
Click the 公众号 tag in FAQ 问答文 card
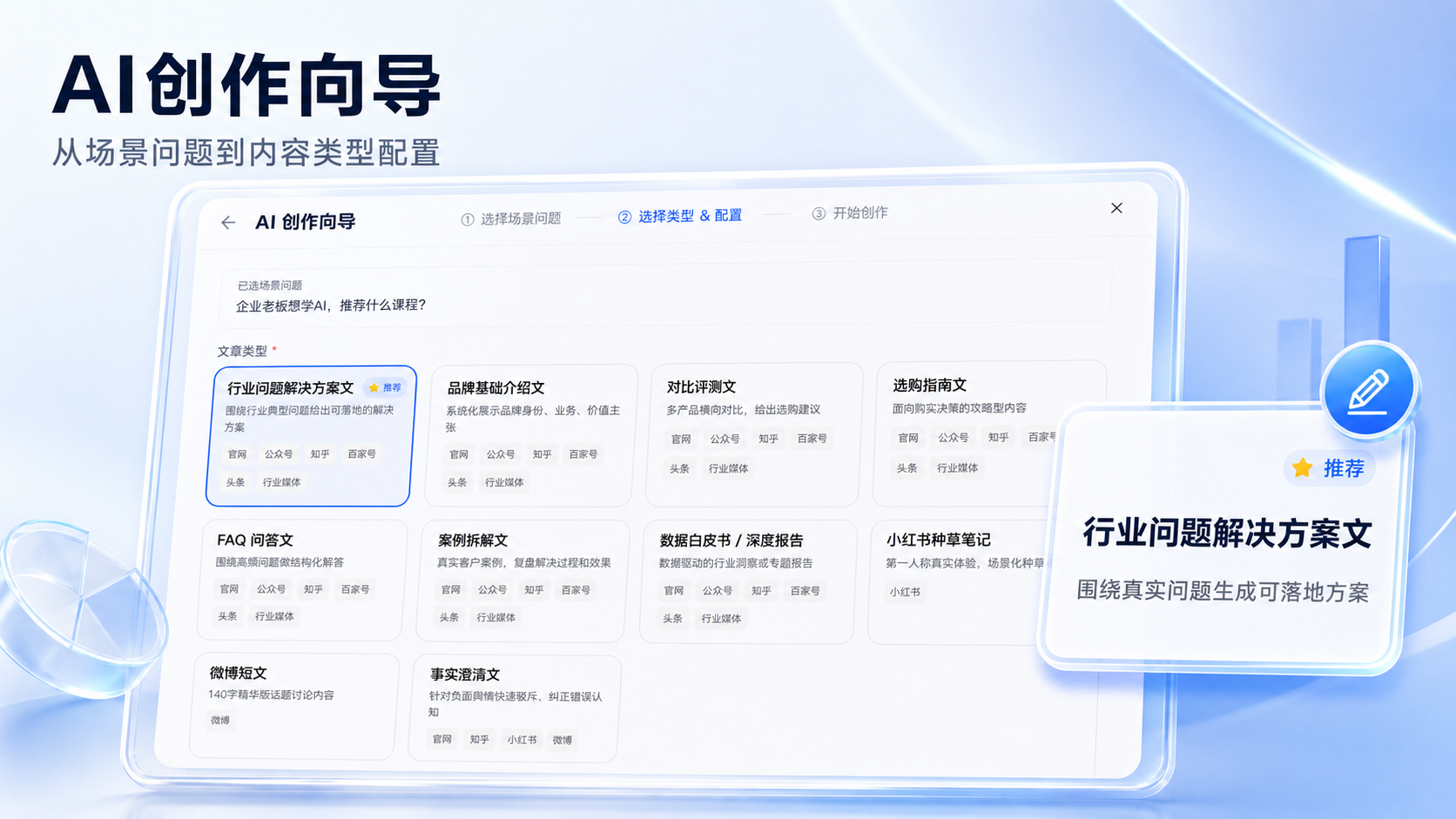271,589
